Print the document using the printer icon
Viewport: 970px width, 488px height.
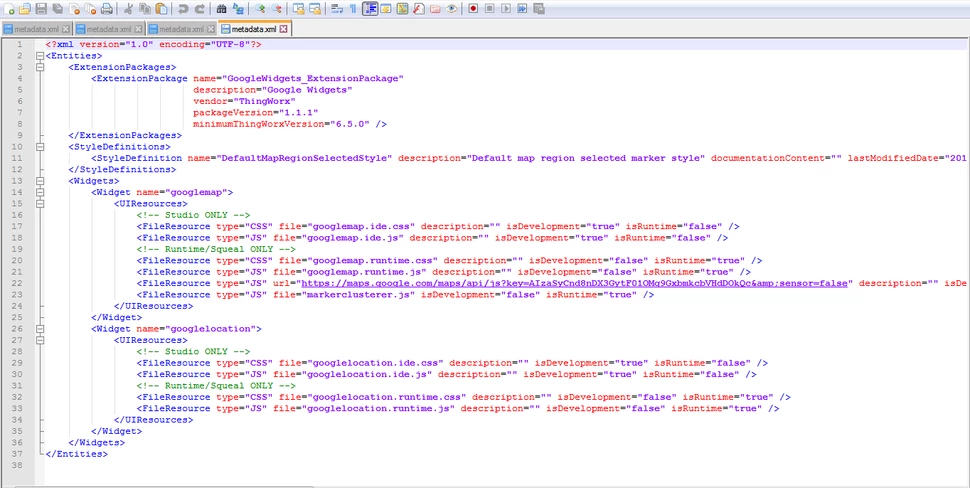(106, 9)
